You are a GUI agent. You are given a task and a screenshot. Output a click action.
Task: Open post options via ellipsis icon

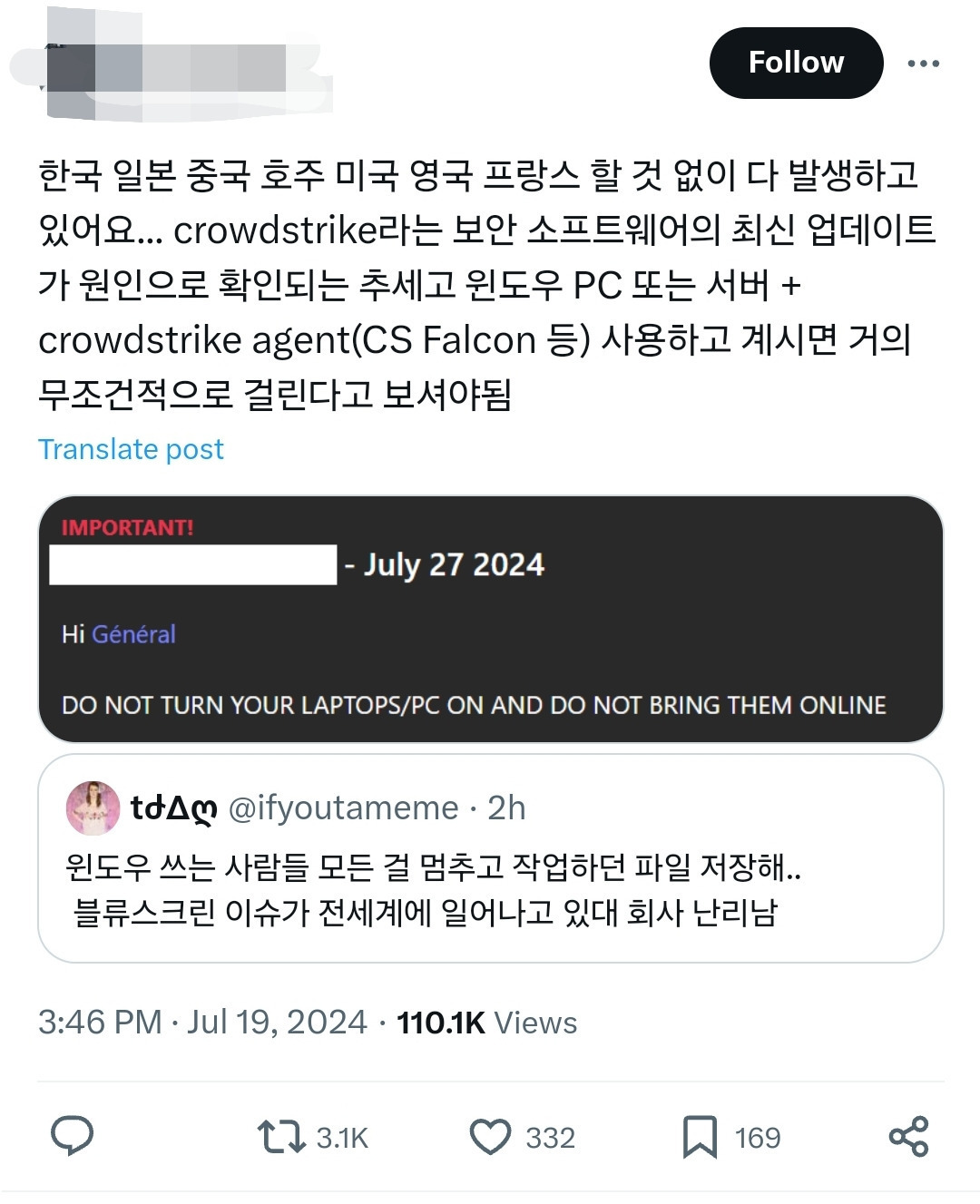(925, 62)
